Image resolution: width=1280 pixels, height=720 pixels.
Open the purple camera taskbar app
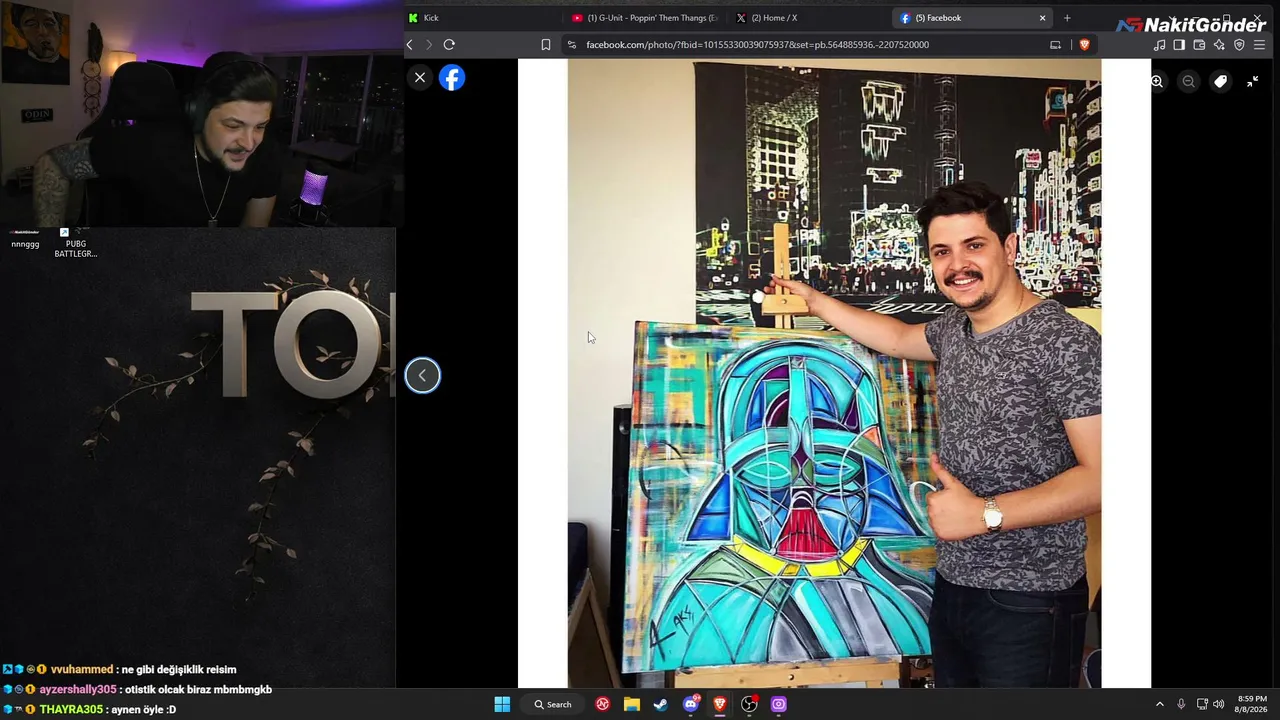pos(779,704)
